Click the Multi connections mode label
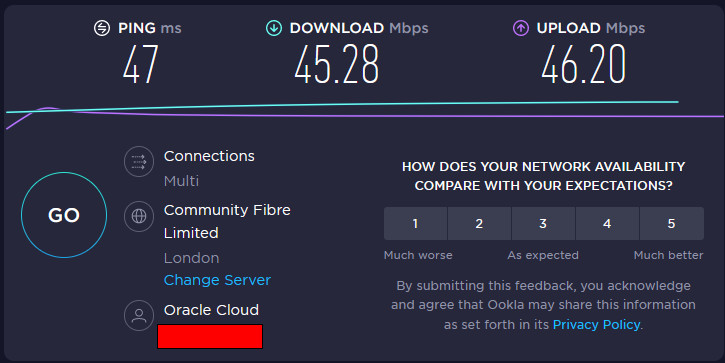This screenshot has height=363, width=725. pos(181,181)
